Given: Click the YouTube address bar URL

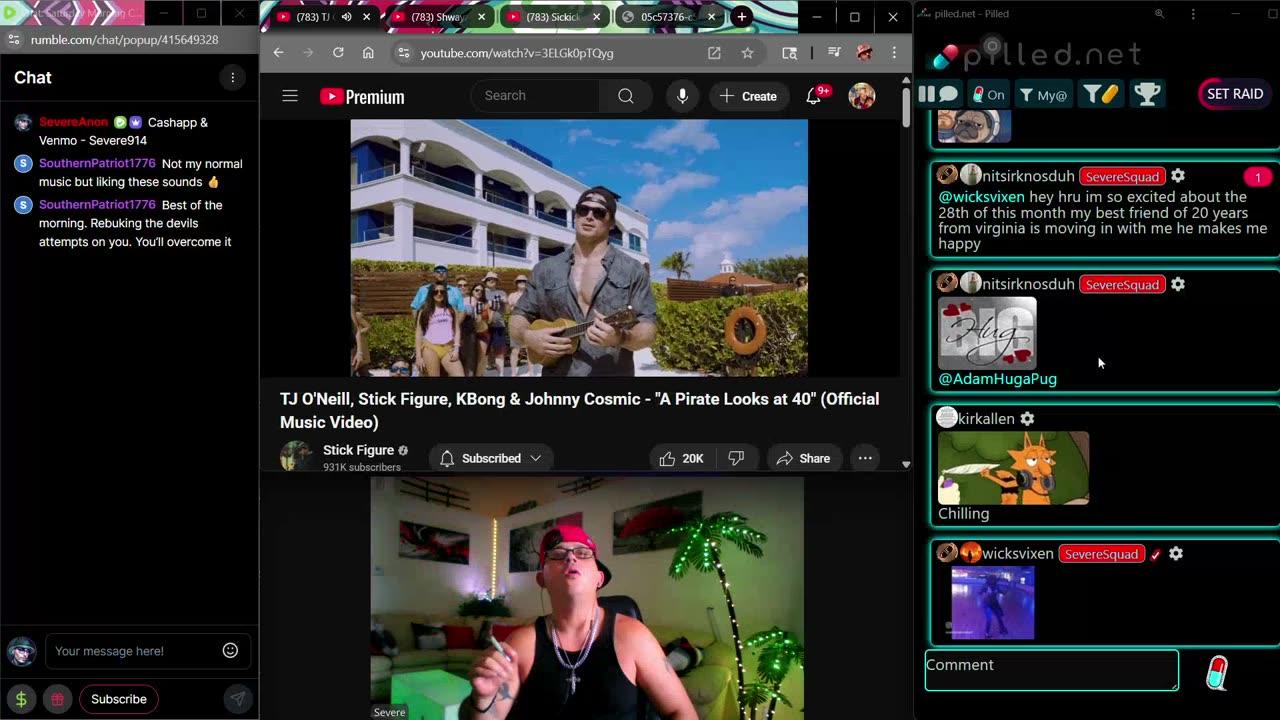Looking at the screenshot, I should 517,53.
